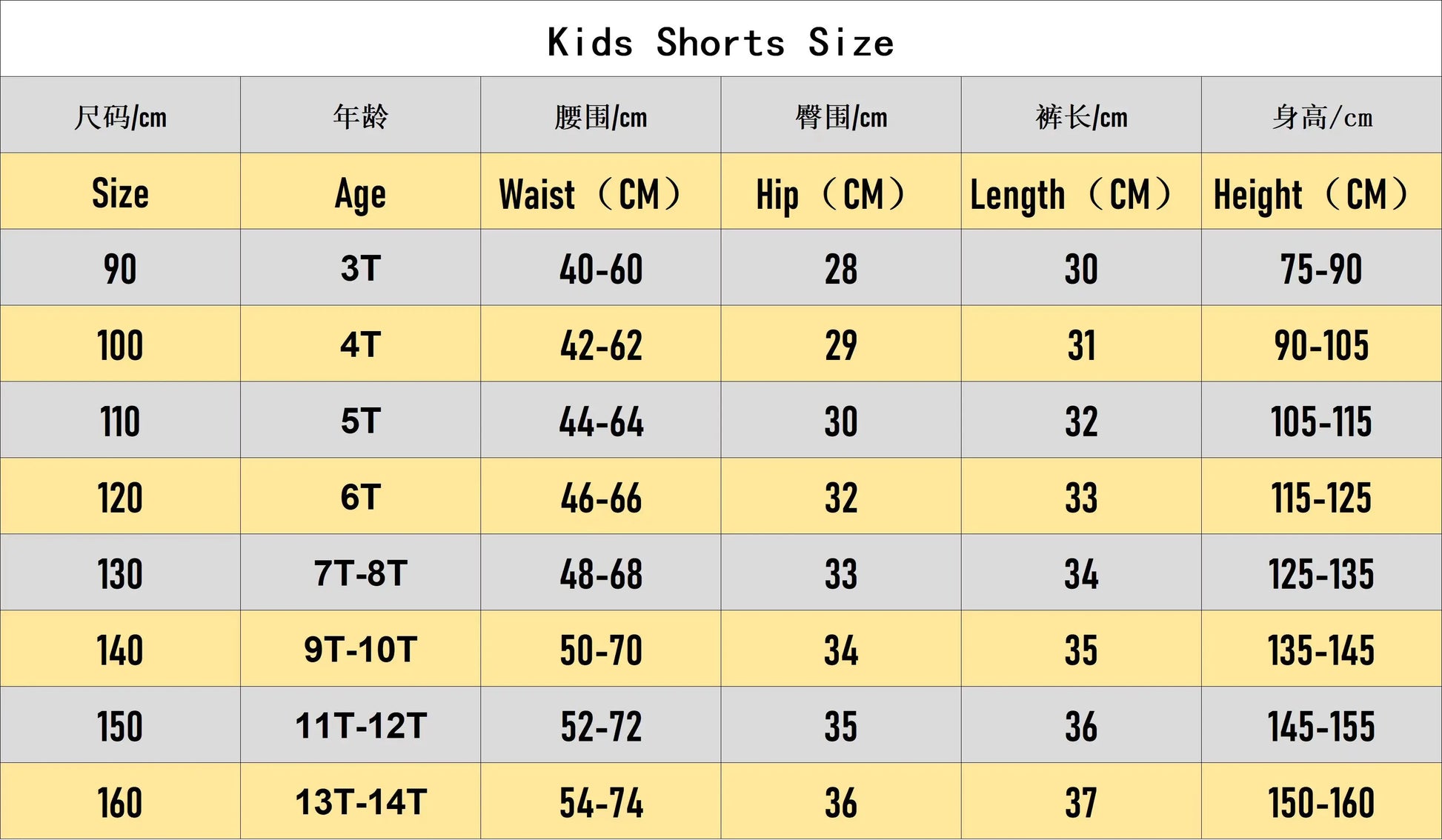Click height range 105-115

point(1321,420)
